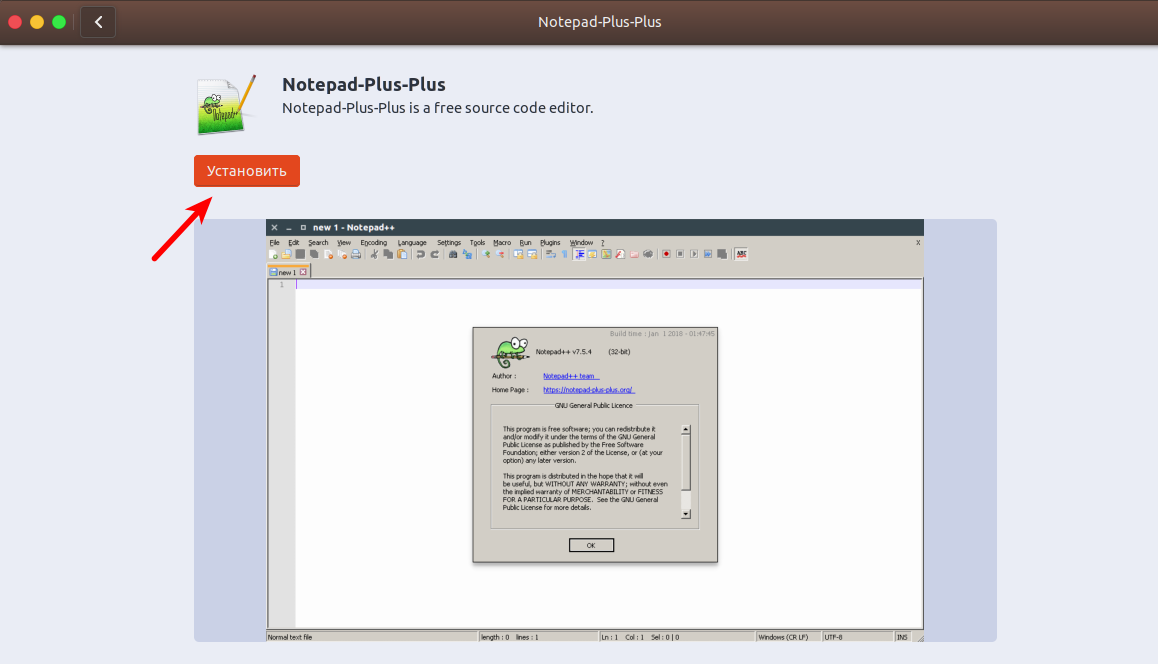Image resolution: width=1158 pixels, height=664 pixels.
Task: Open the Encoding menu
Action: tap(372, 242)
